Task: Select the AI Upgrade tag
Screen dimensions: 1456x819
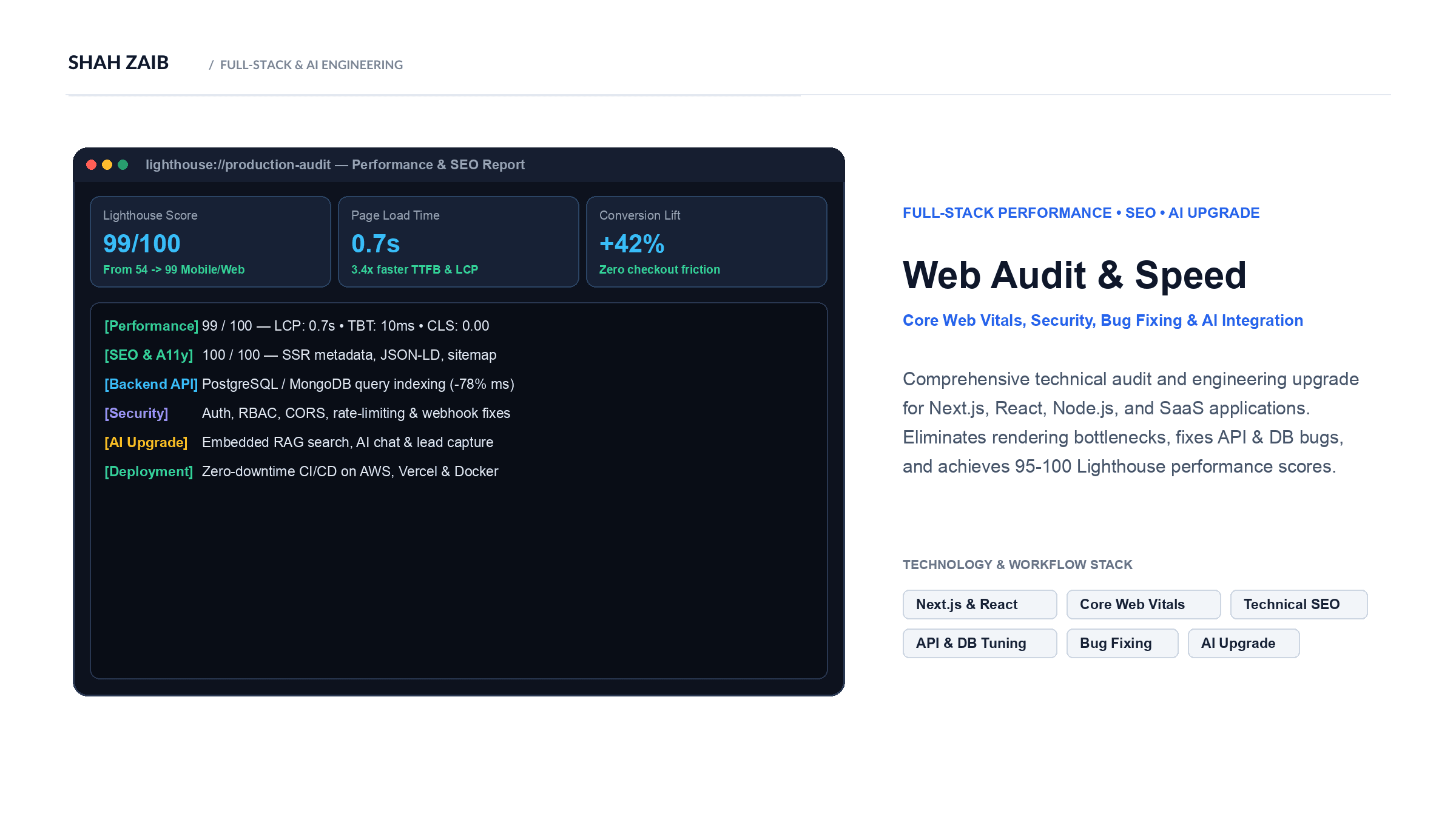Action: 1244,643
